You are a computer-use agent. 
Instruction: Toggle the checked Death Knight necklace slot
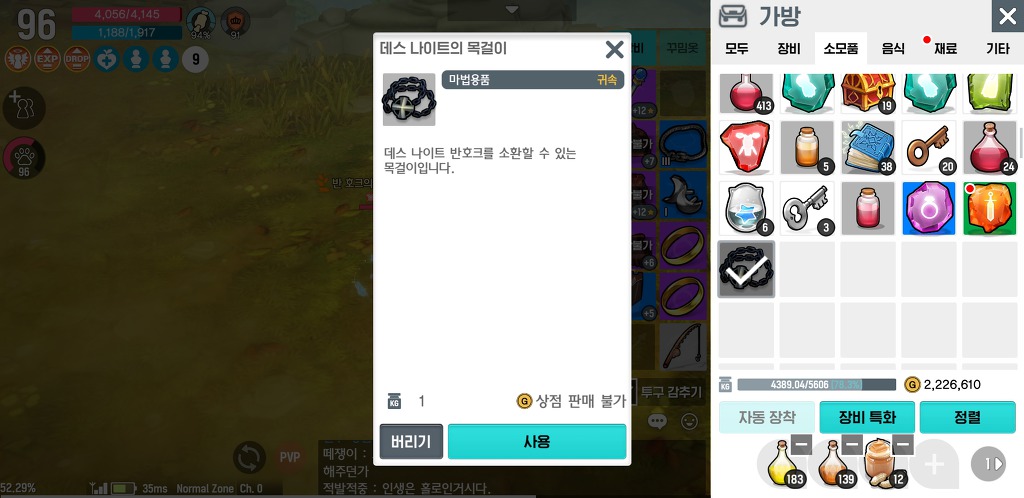click(x=746, y=269)
